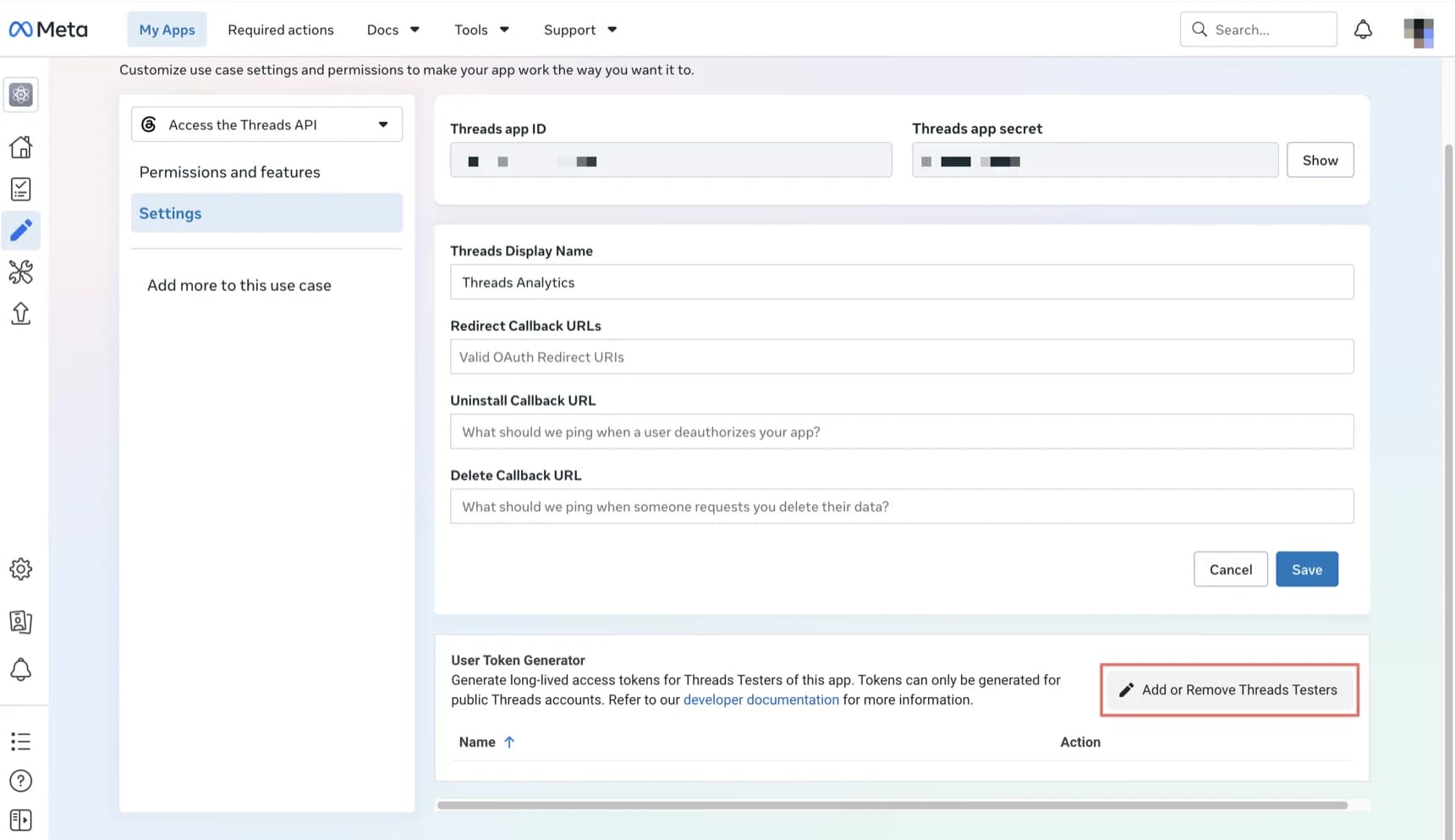
Task: Open the Docs dropdown menu
Action: (x=393, y=30)
